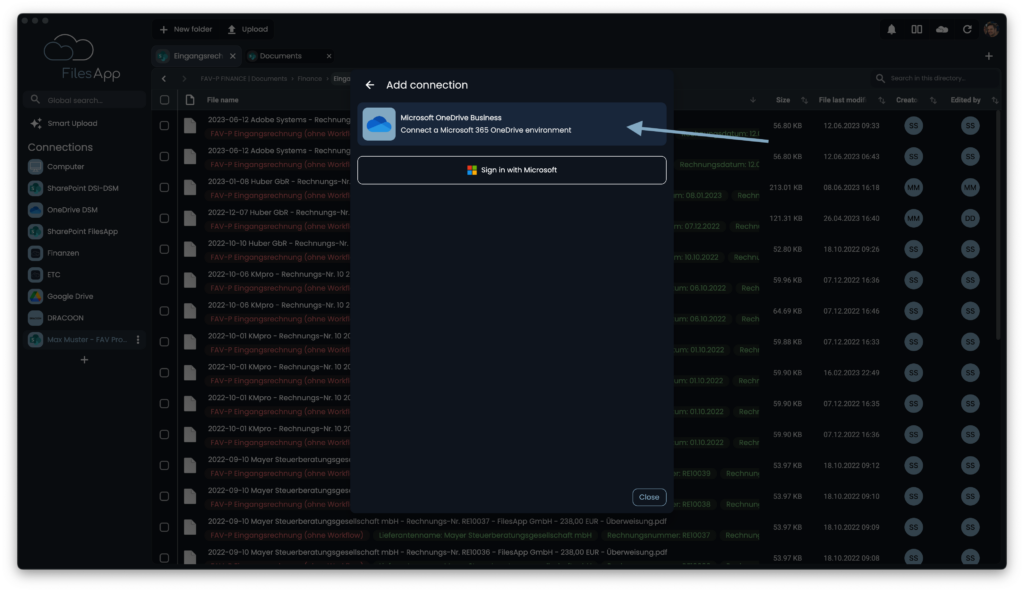The height and width of the screenshot is (591, 1024).
Task: Click the Finance breadcrumb
Action: pyautogui.click(x=310, y=78)
